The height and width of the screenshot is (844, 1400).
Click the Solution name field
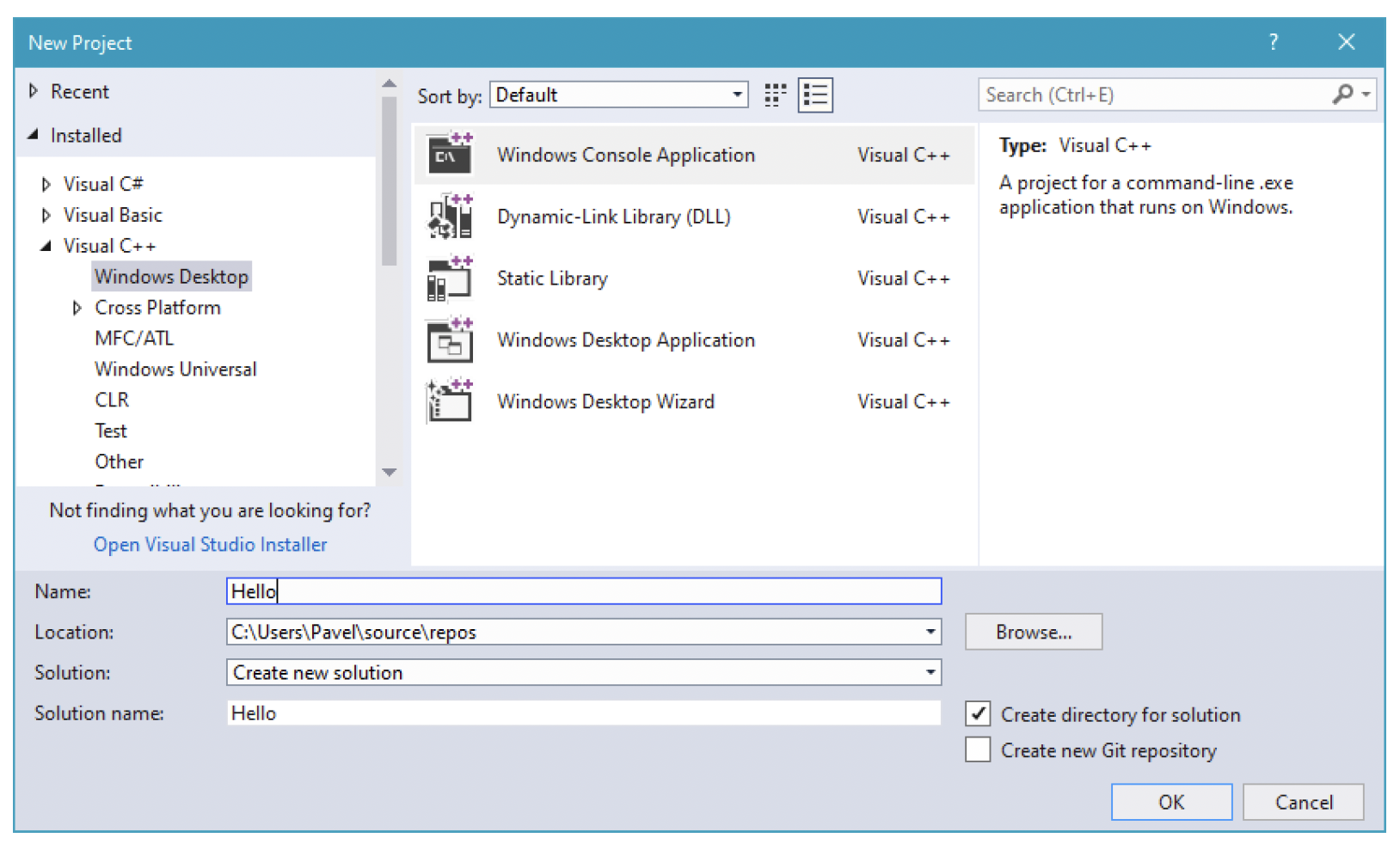(584, 713)
